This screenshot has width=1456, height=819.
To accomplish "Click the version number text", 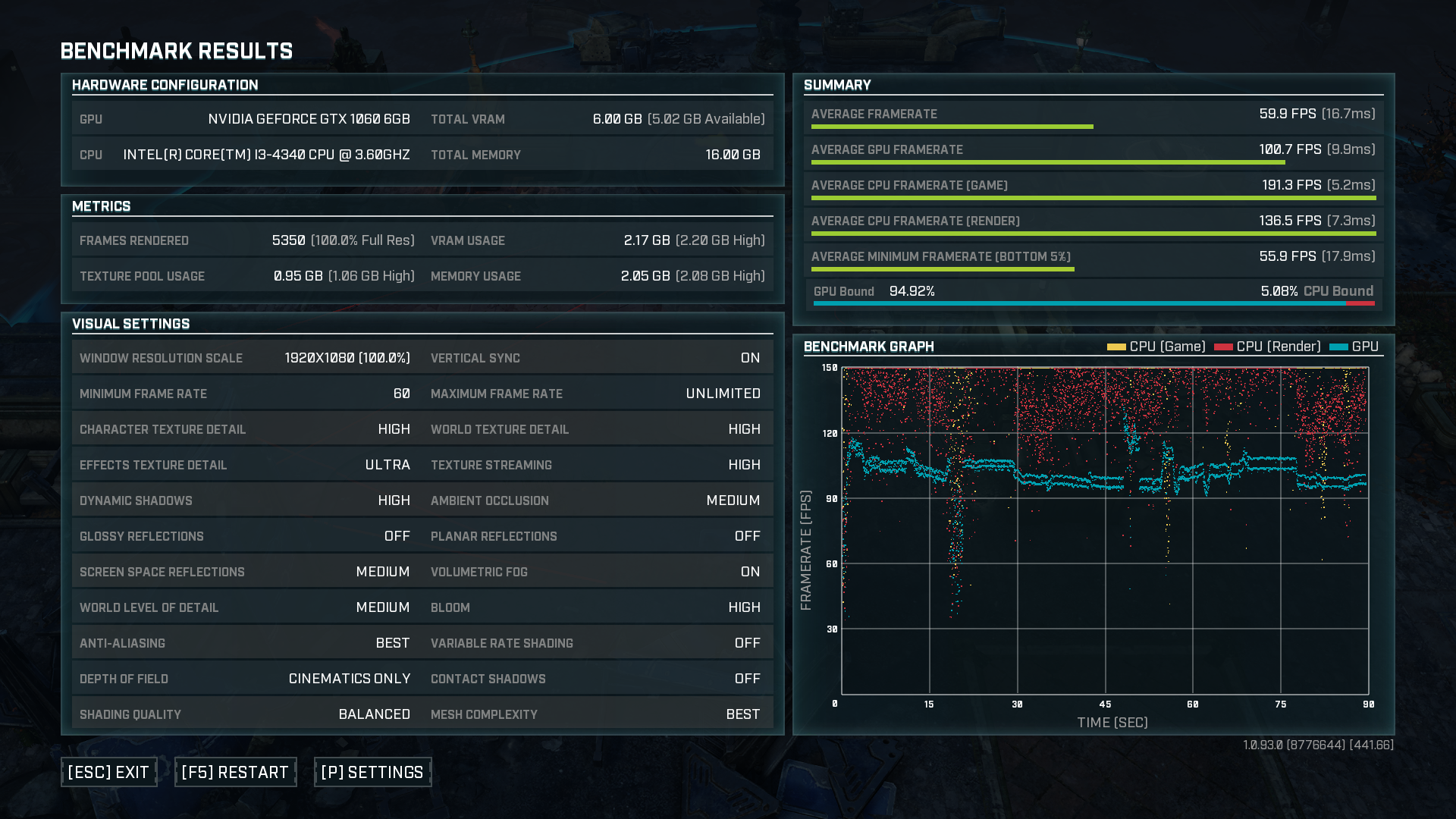I will point(1318,745).
